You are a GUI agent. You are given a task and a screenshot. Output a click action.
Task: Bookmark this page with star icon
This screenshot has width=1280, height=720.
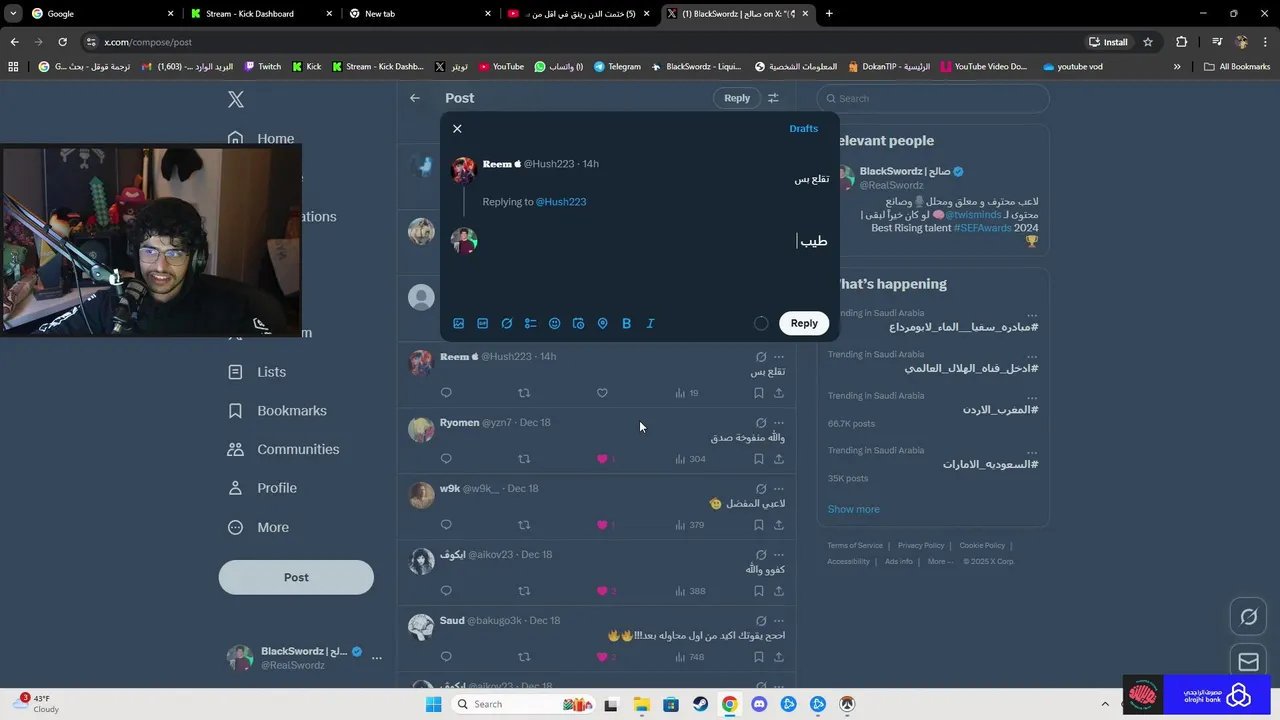coord(1148,42)
